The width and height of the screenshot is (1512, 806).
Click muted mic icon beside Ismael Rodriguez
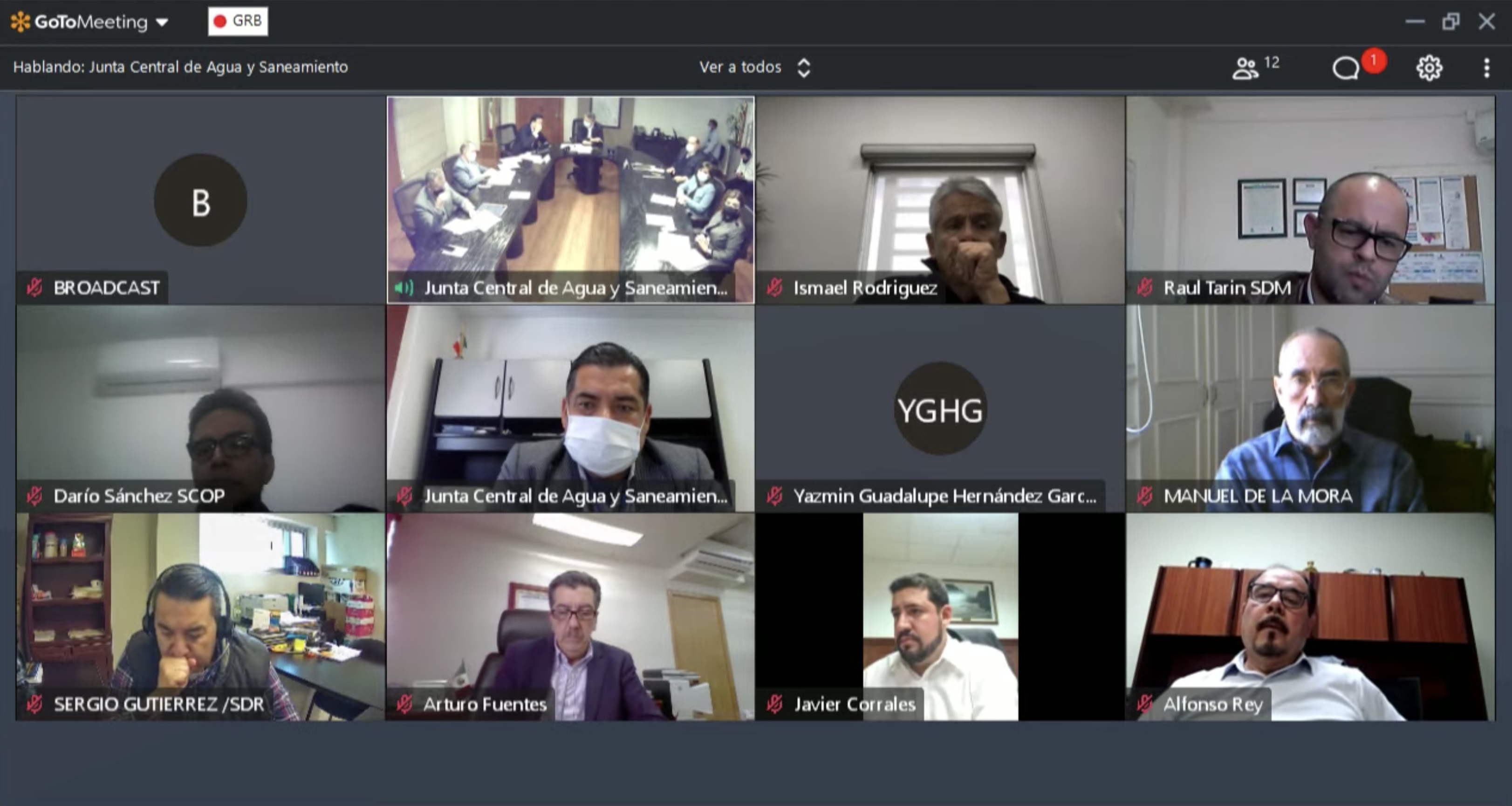[774, 287]
